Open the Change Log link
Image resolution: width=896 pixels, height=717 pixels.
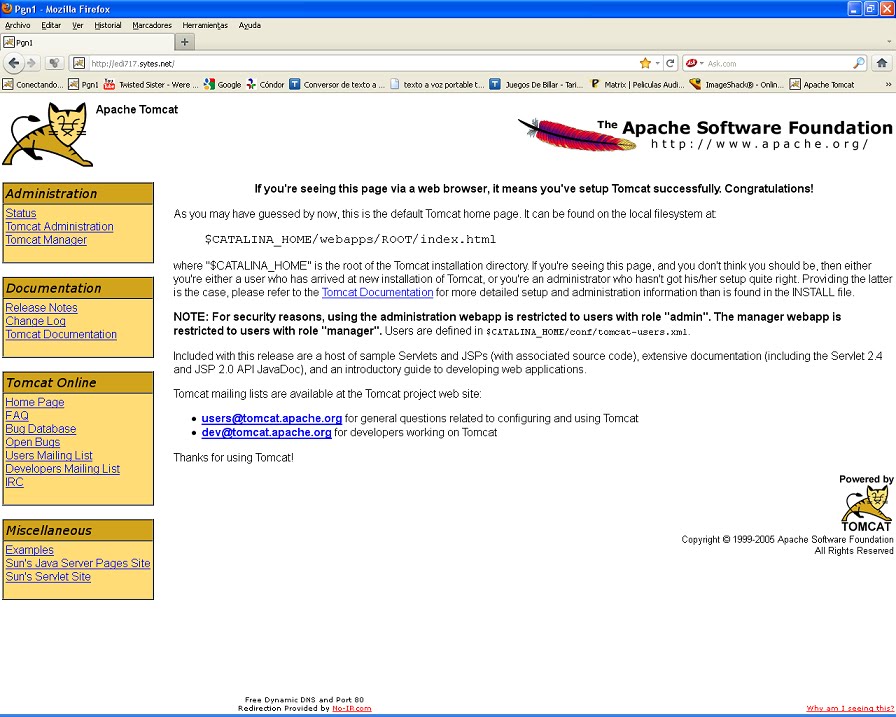[35, 321]
